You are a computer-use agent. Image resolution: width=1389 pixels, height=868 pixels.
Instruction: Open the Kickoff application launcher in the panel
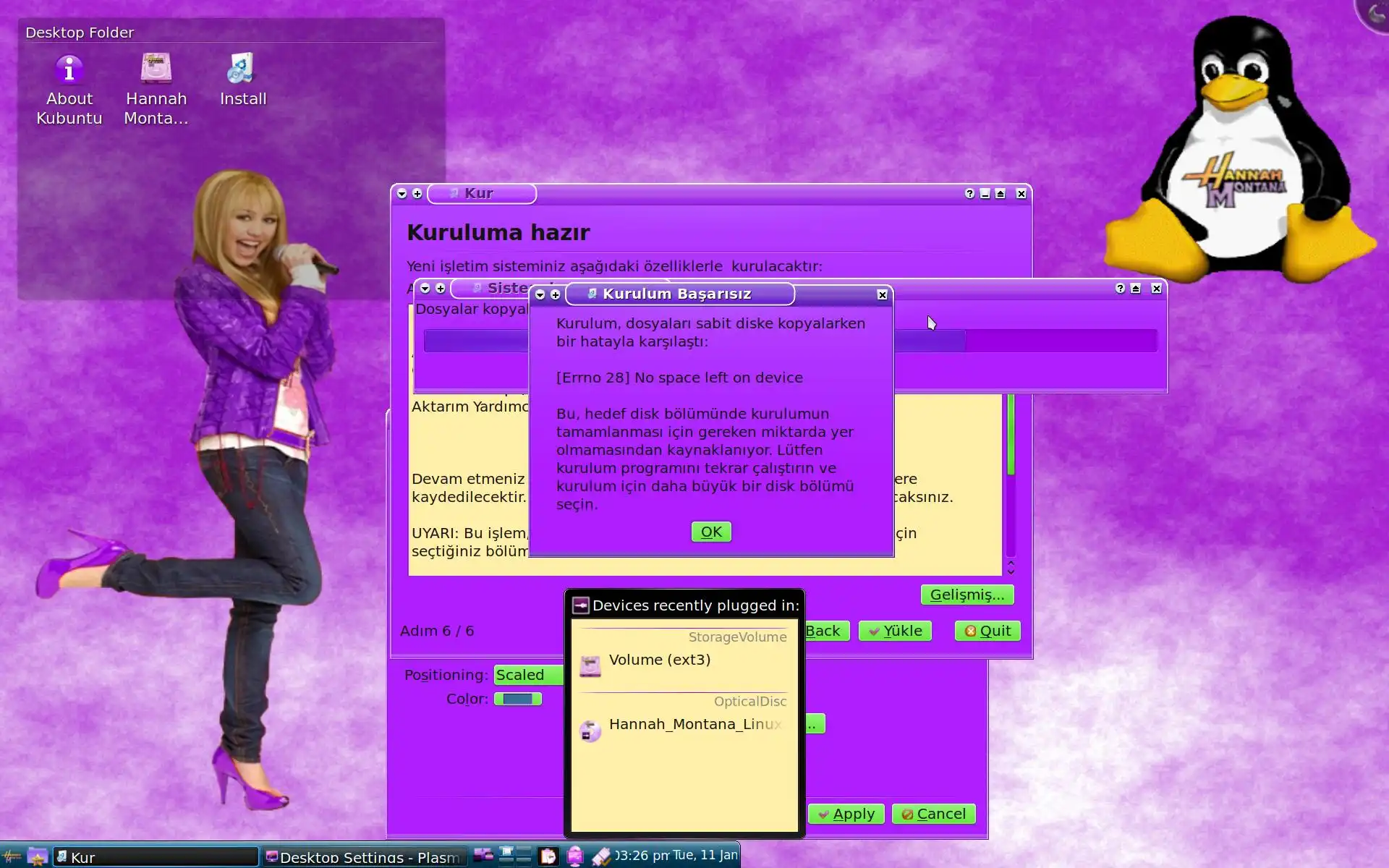tap(12, 856)
